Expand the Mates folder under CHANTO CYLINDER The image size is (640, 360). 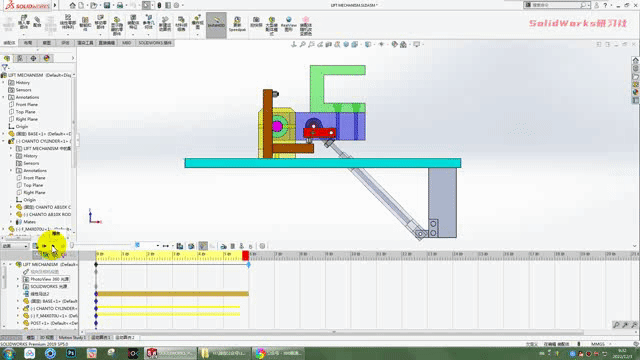coord(11,222)
